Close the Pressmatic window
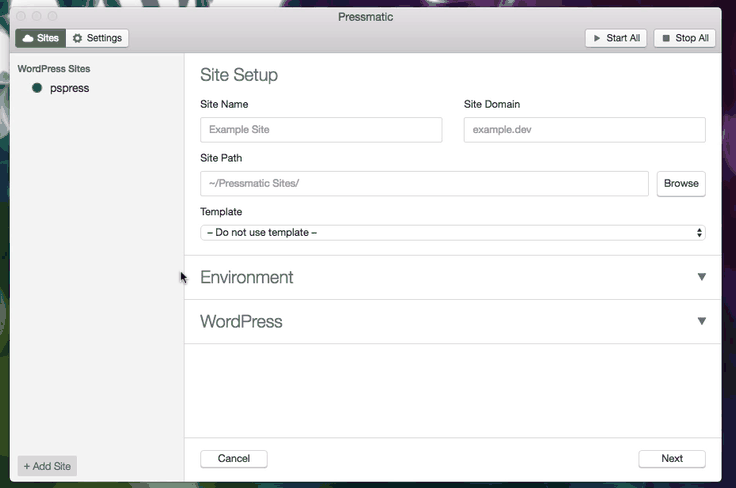The image size is (736, 488). point(21,16)
